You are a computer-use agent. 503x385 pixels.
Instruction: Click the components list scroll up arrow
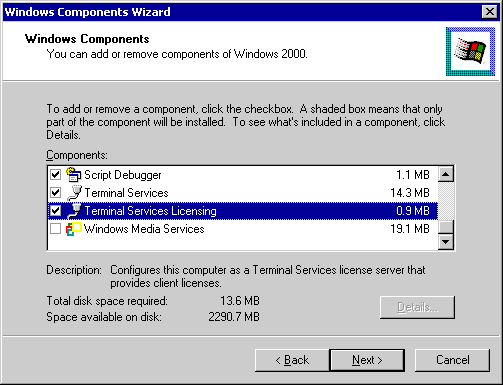(x=446, y=174)
